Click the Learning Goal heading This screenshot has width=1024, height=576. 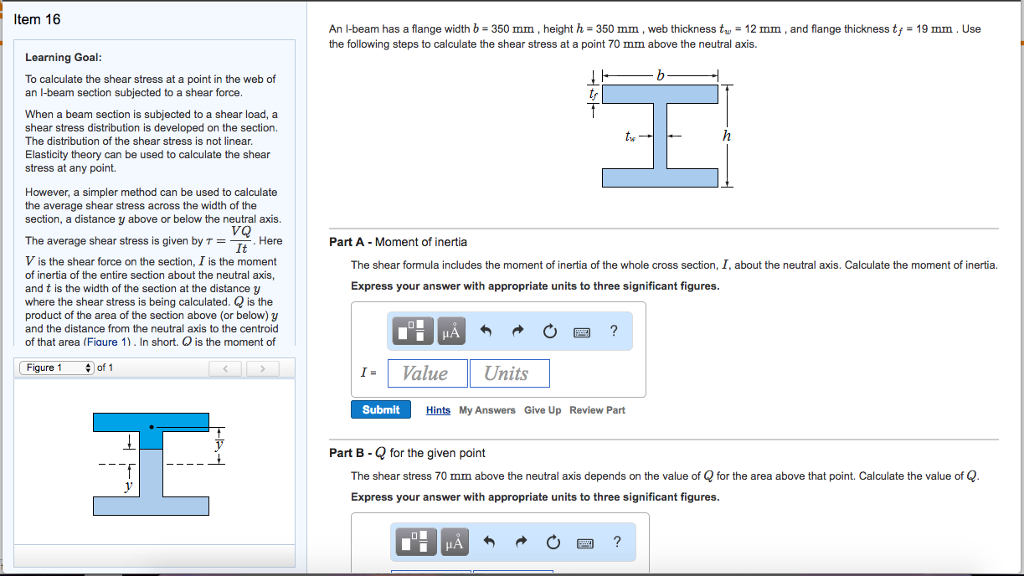pyautogui.click(x=63, y=57)
